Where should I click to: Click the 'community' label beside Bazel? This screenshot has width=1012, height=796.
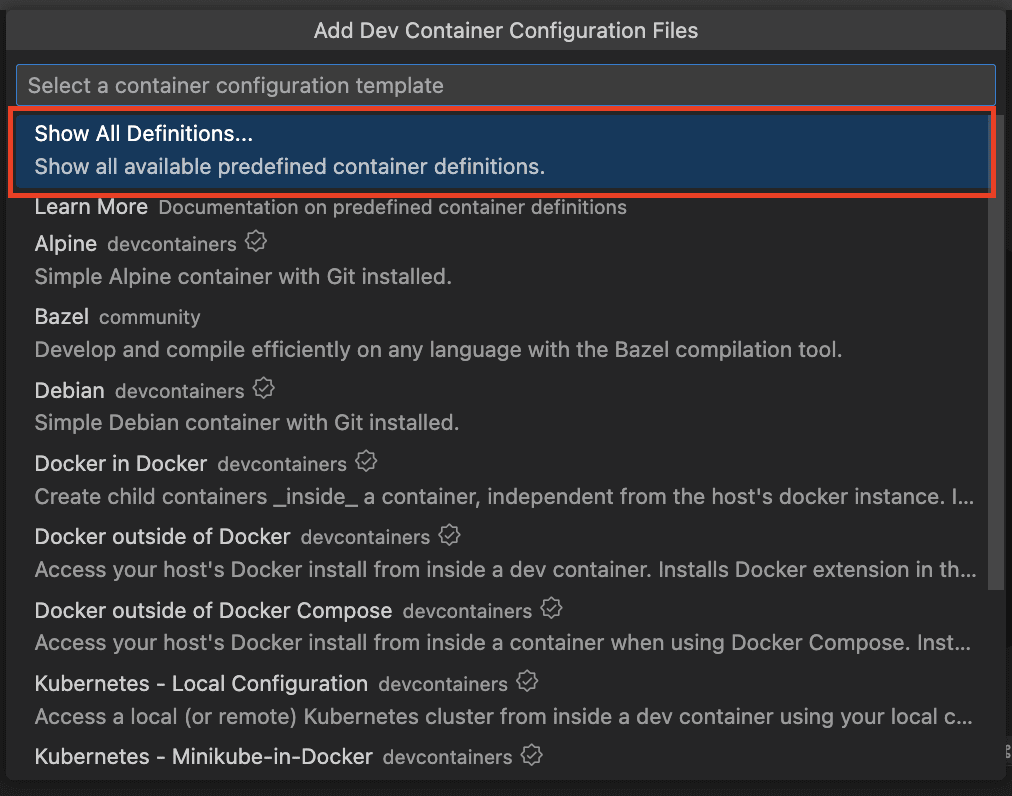[x=150, y=318]
